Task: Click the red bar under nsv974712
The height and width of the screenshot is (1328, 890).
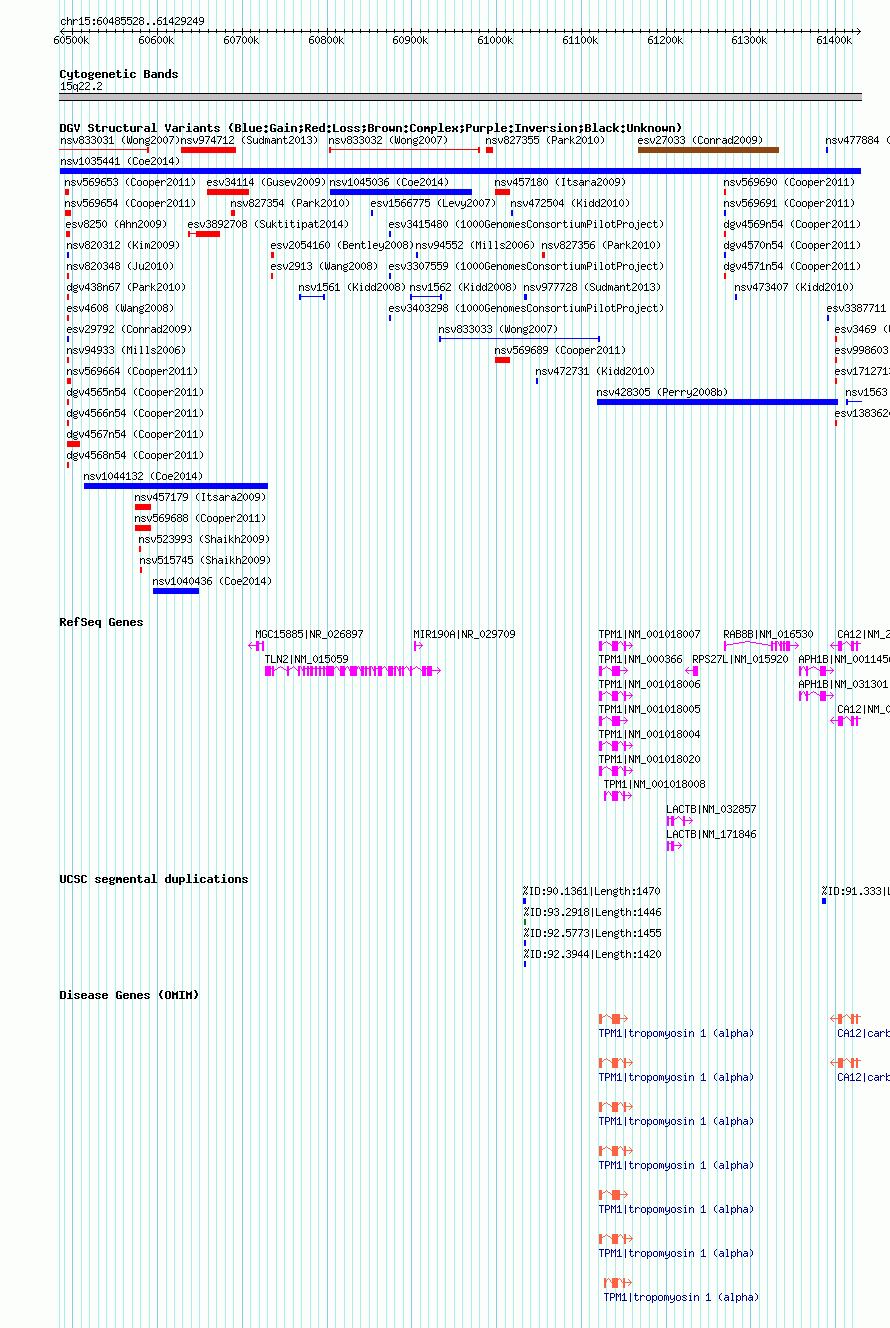Action: (208, 150)
